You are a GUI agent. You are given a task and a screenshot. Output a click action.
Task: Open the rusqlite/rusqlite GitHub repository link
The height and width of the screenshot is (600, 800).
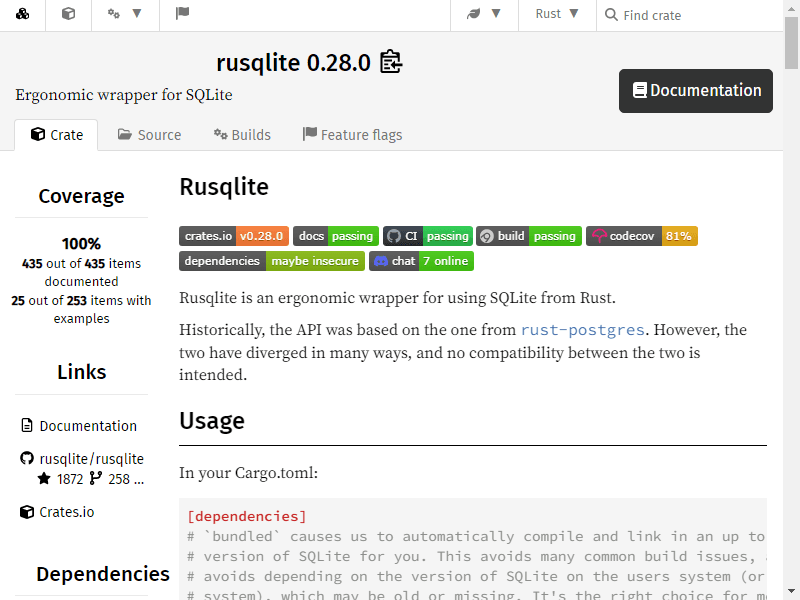92,459
